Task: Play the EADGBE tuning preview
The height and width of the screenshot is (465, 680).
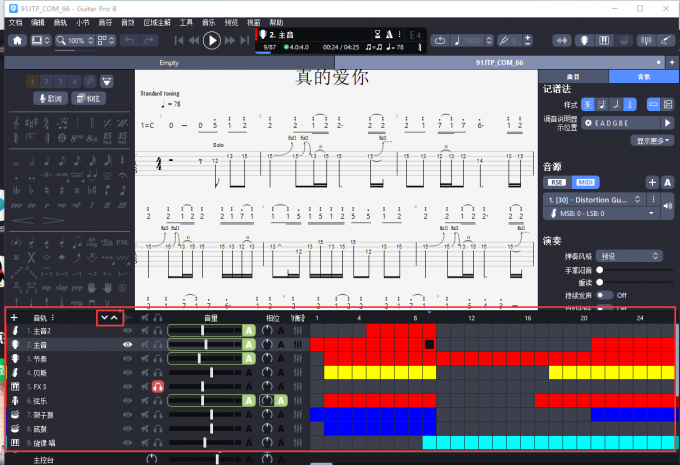Action: point(668,123)
